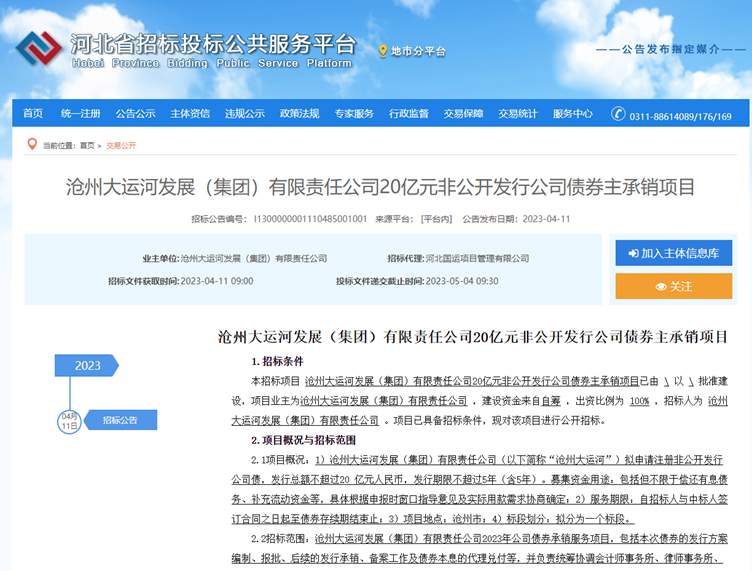Click the 交易公开 breadcrumb link
Image resolution: width=752 pixels, height=571 pixels.
point(121,146)
